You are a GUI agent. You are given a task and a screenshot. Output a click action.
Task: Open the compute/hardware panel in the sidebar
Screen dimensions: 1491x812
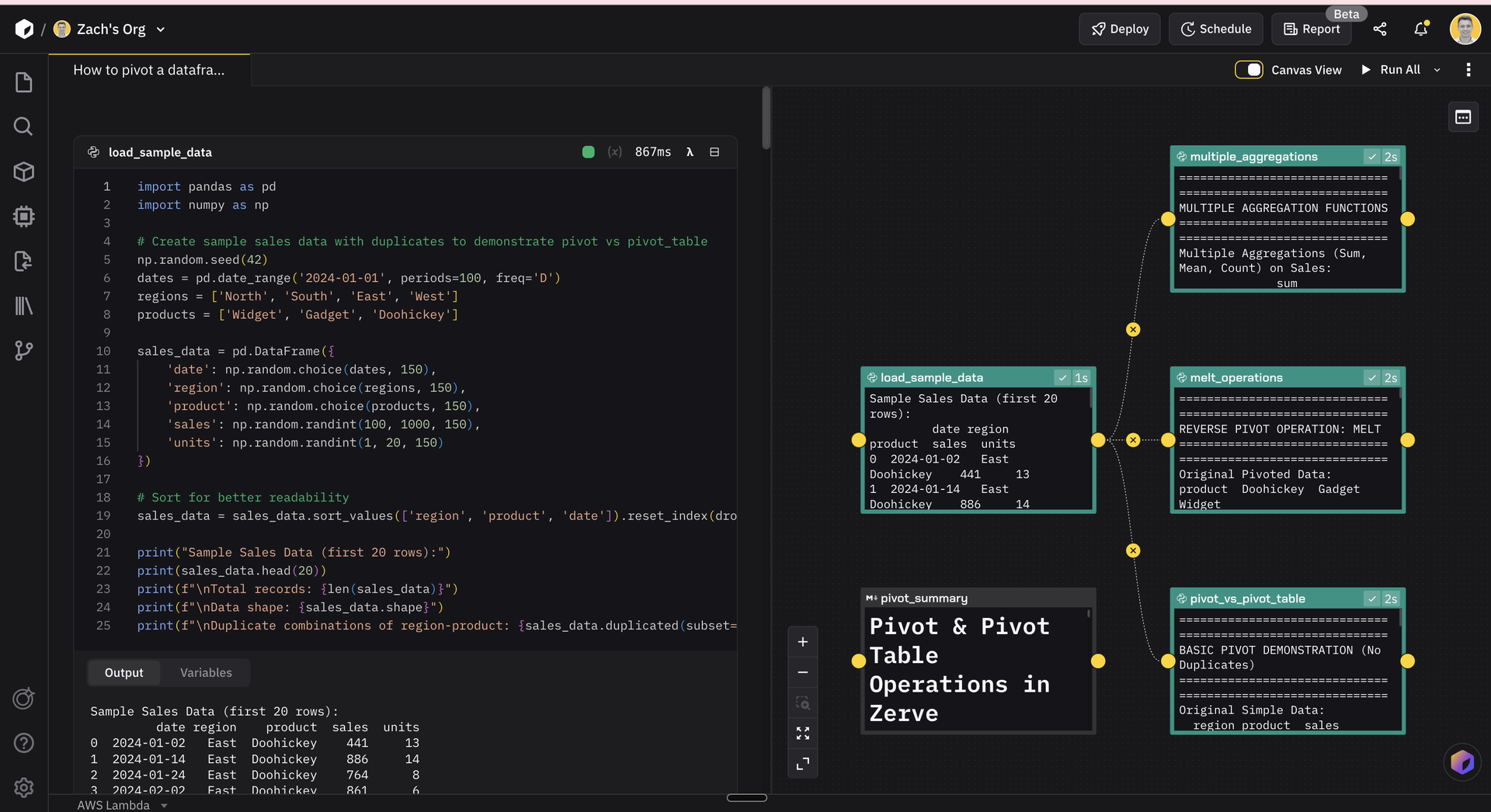23,217
